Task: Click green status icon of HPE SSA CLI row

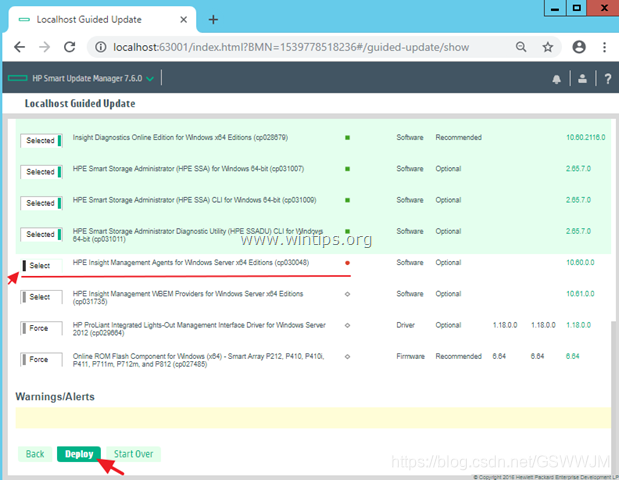Action: (347, 200)
